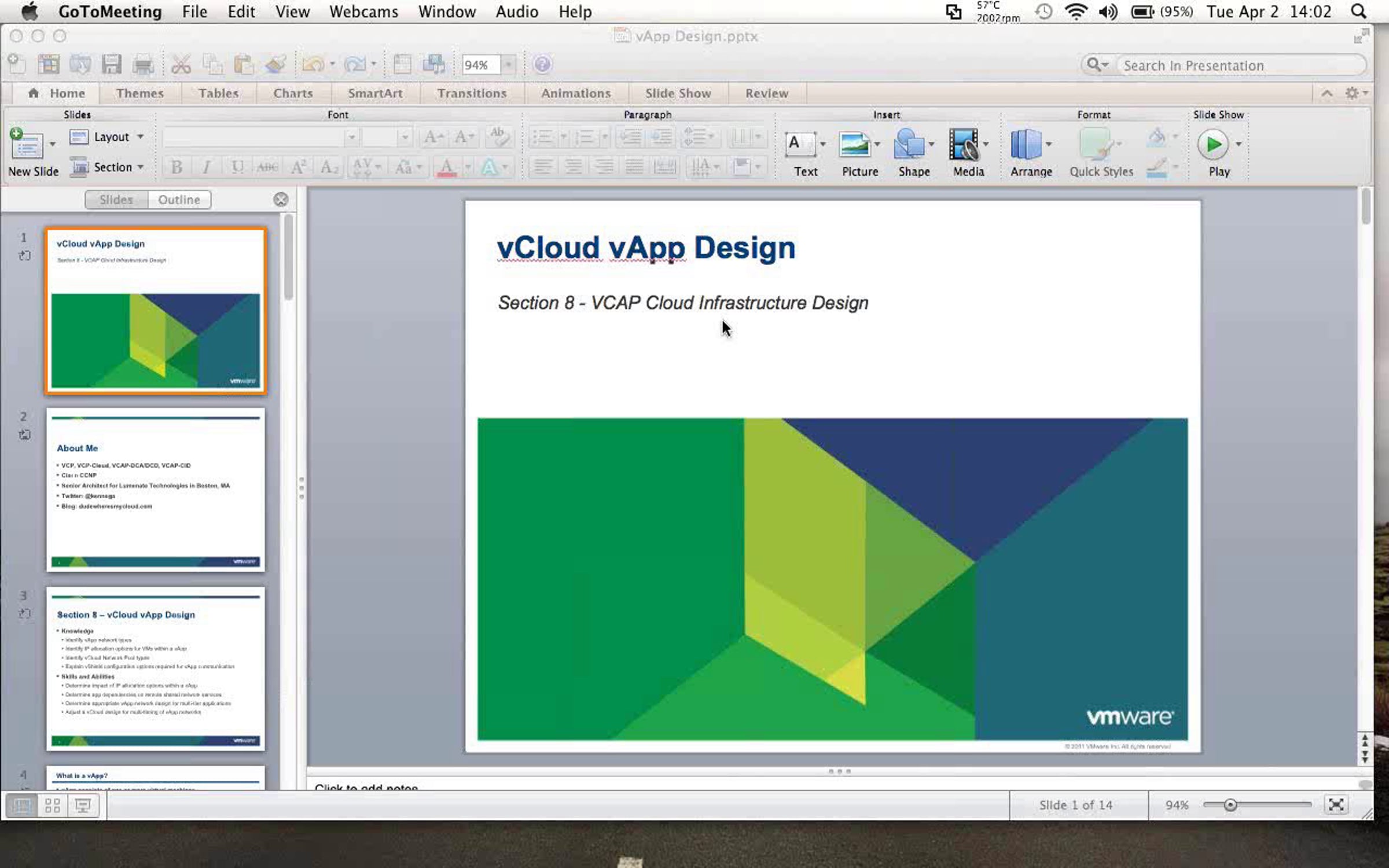Select the About Me slide thumbnail
The height and width of the screenshot is (868, 1389).
[x=156, y=490]
